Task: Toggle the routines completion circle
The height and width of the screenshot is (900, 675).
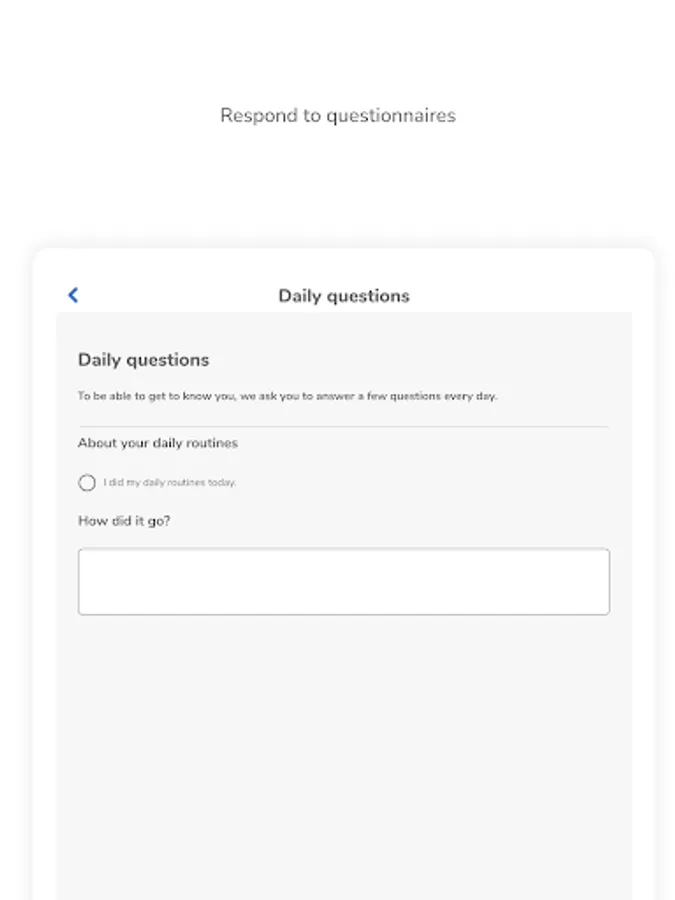Action: click(x=87, y=482)
